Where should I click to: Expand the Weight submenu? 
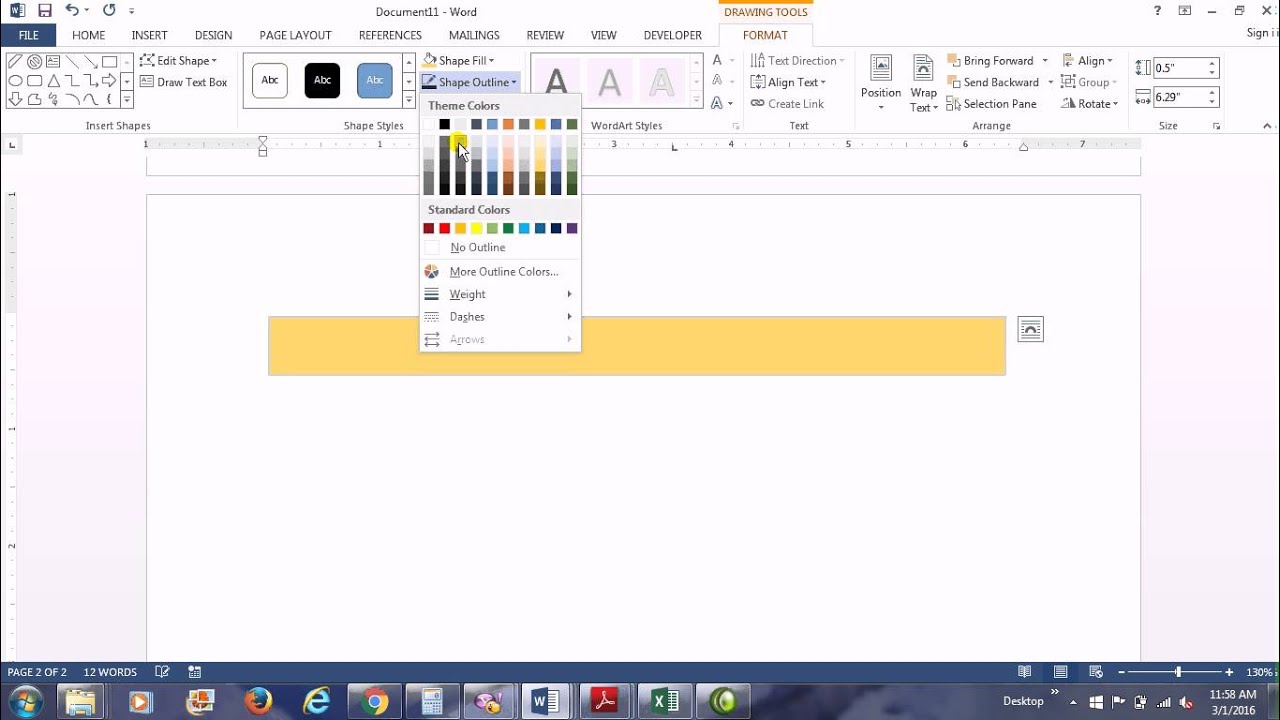(x=500, y=294)
